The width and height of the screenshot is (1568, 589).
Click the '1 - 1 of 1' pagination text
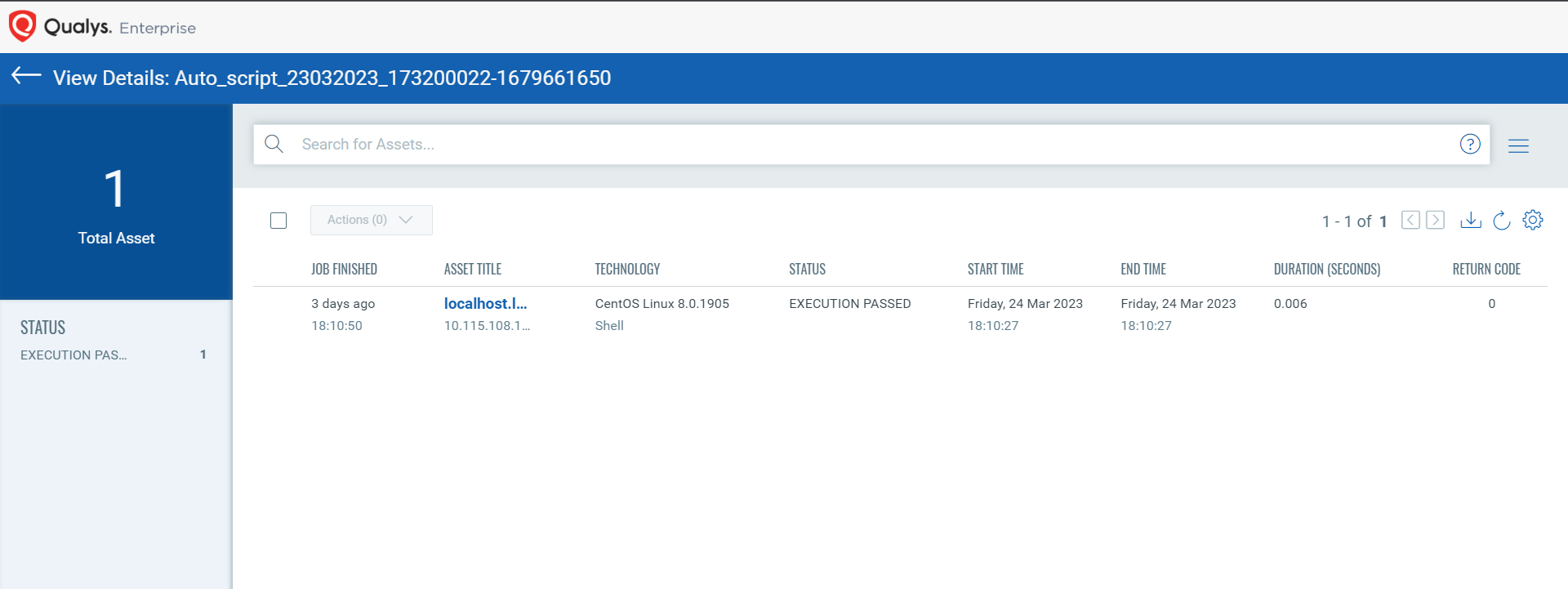[x=1354, y=221]
